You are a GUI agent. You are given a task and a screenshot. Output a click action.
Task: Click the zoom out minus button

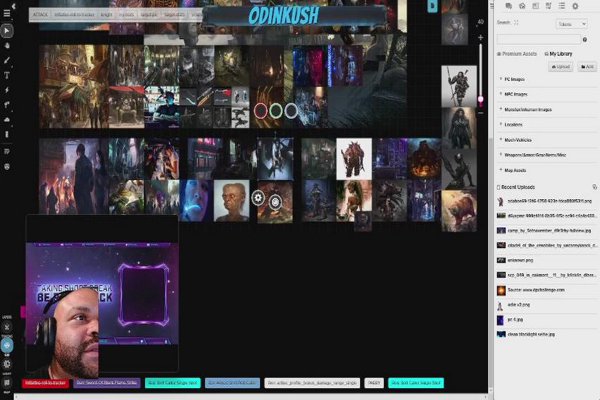coord(481,113)
